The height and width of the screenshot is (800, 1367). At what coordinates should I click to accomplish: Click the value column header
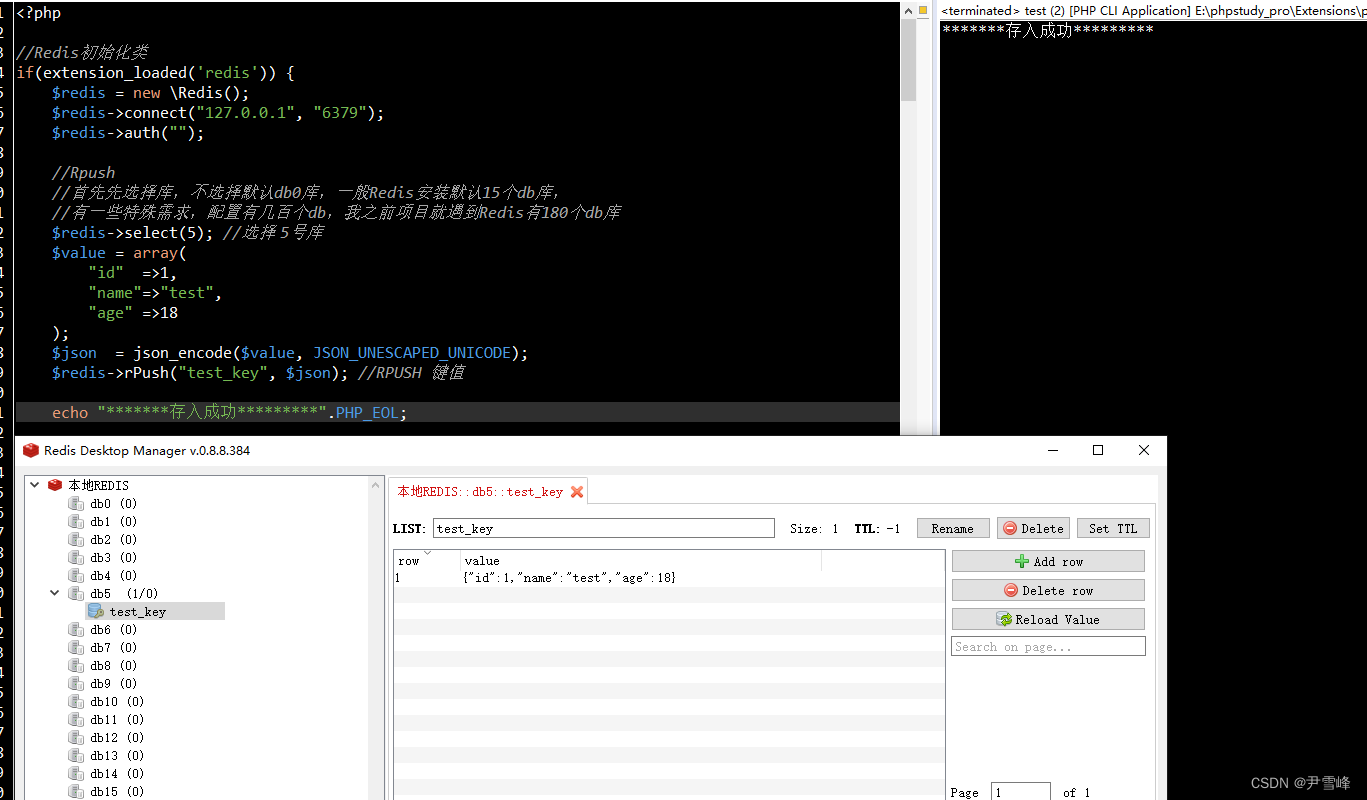640,560
